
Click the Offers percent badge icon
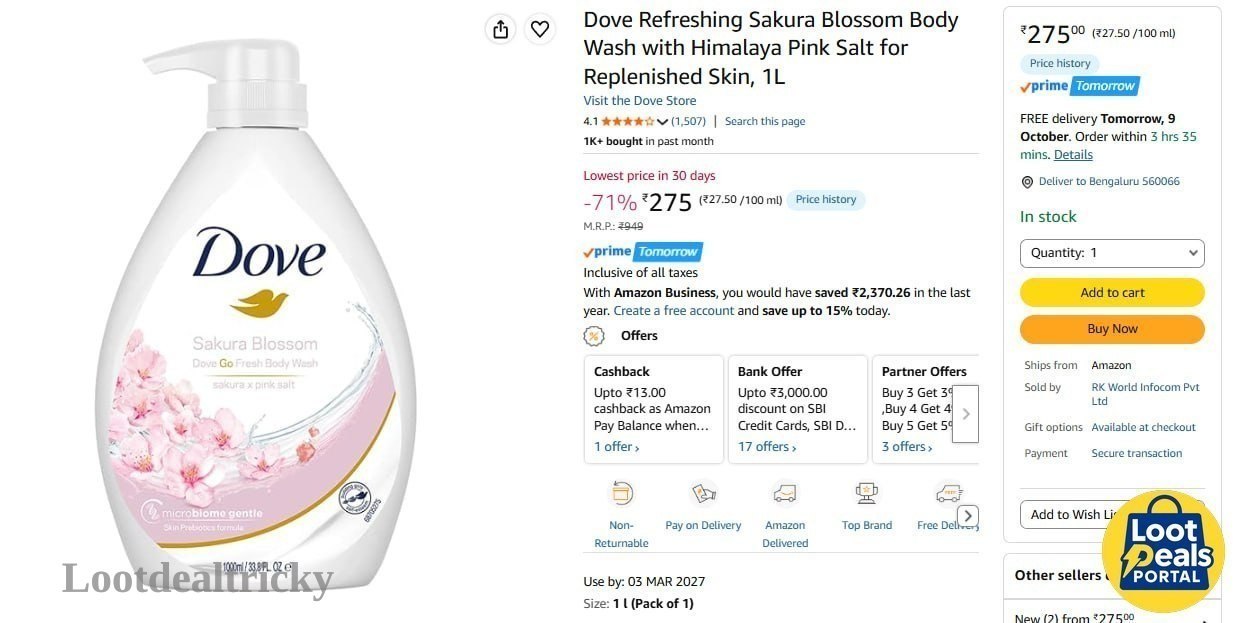[x=594, y=336]
